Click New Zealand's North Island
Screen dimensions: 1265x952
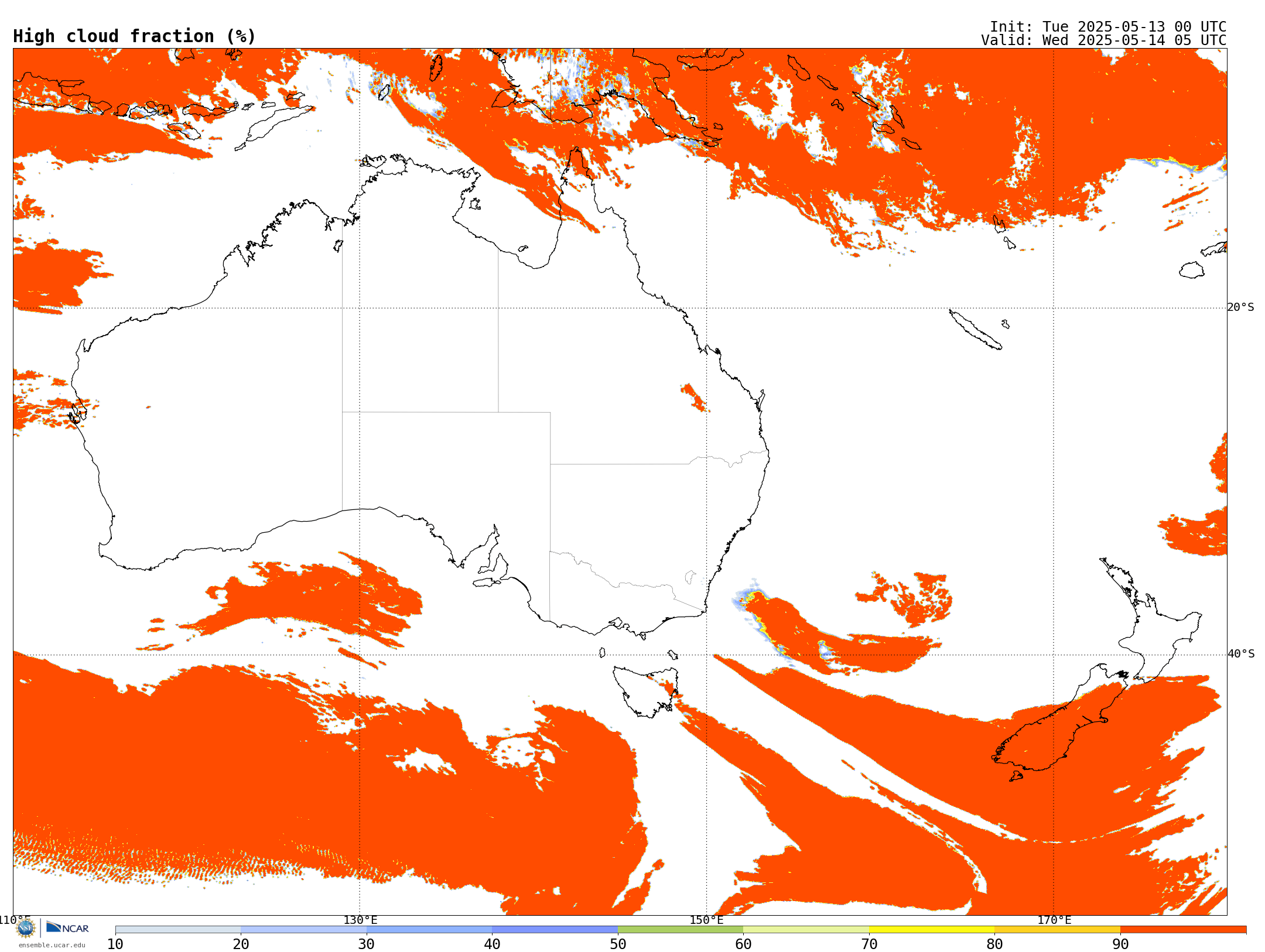(x=1151, y=621)
